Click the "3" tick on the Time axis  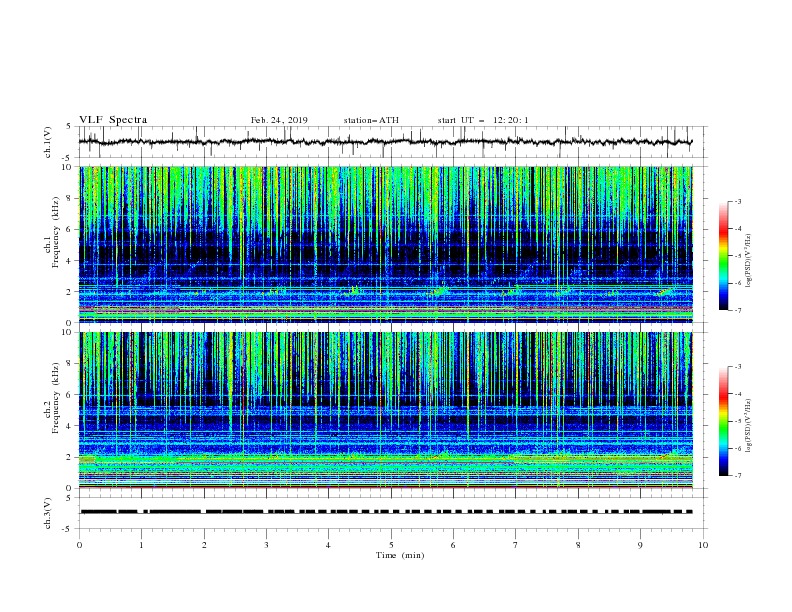(x=266, y=545)
